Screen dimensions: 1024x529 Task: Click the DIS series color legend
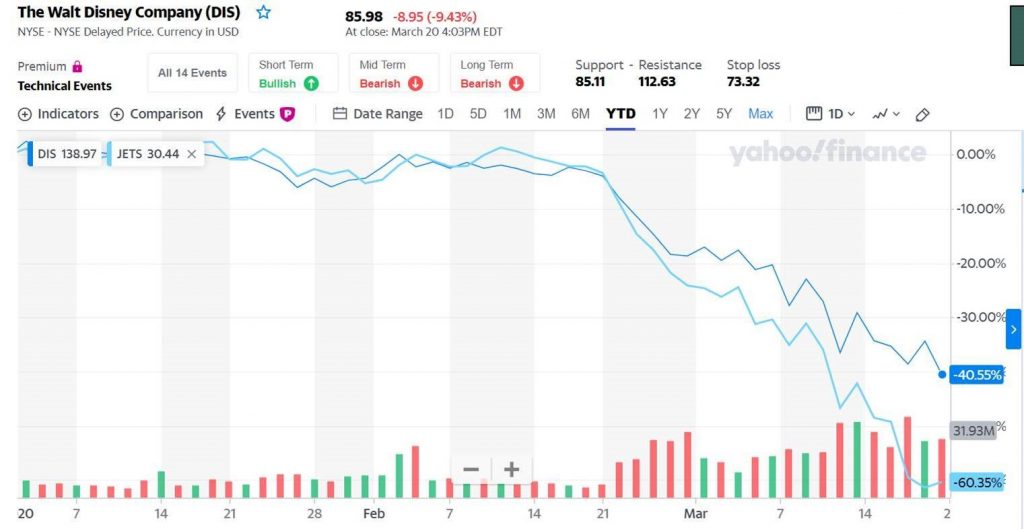pyautogui.click(x=30, y=154)
